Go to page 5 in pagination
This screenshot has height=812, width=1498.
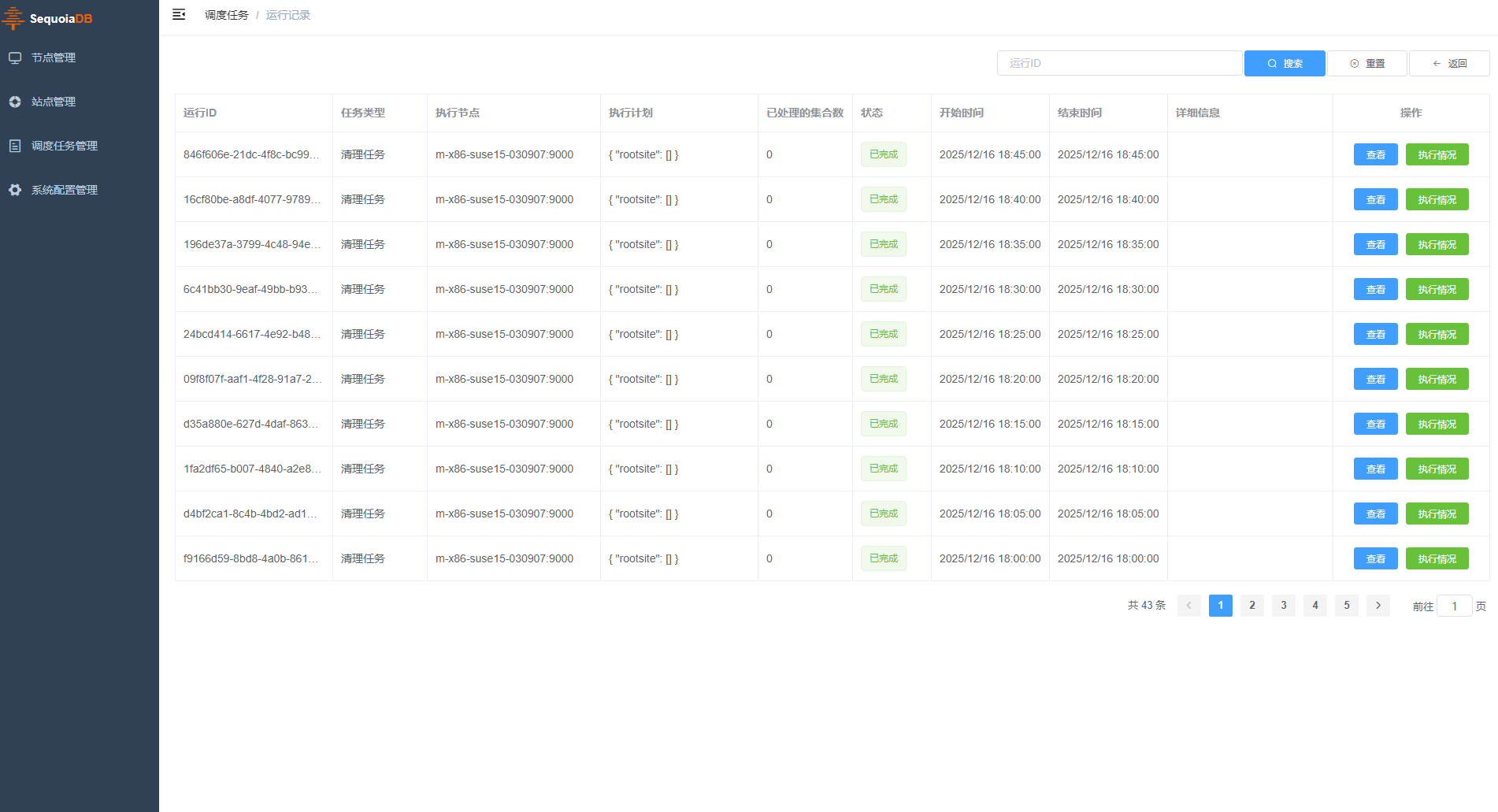point(1347,606)
